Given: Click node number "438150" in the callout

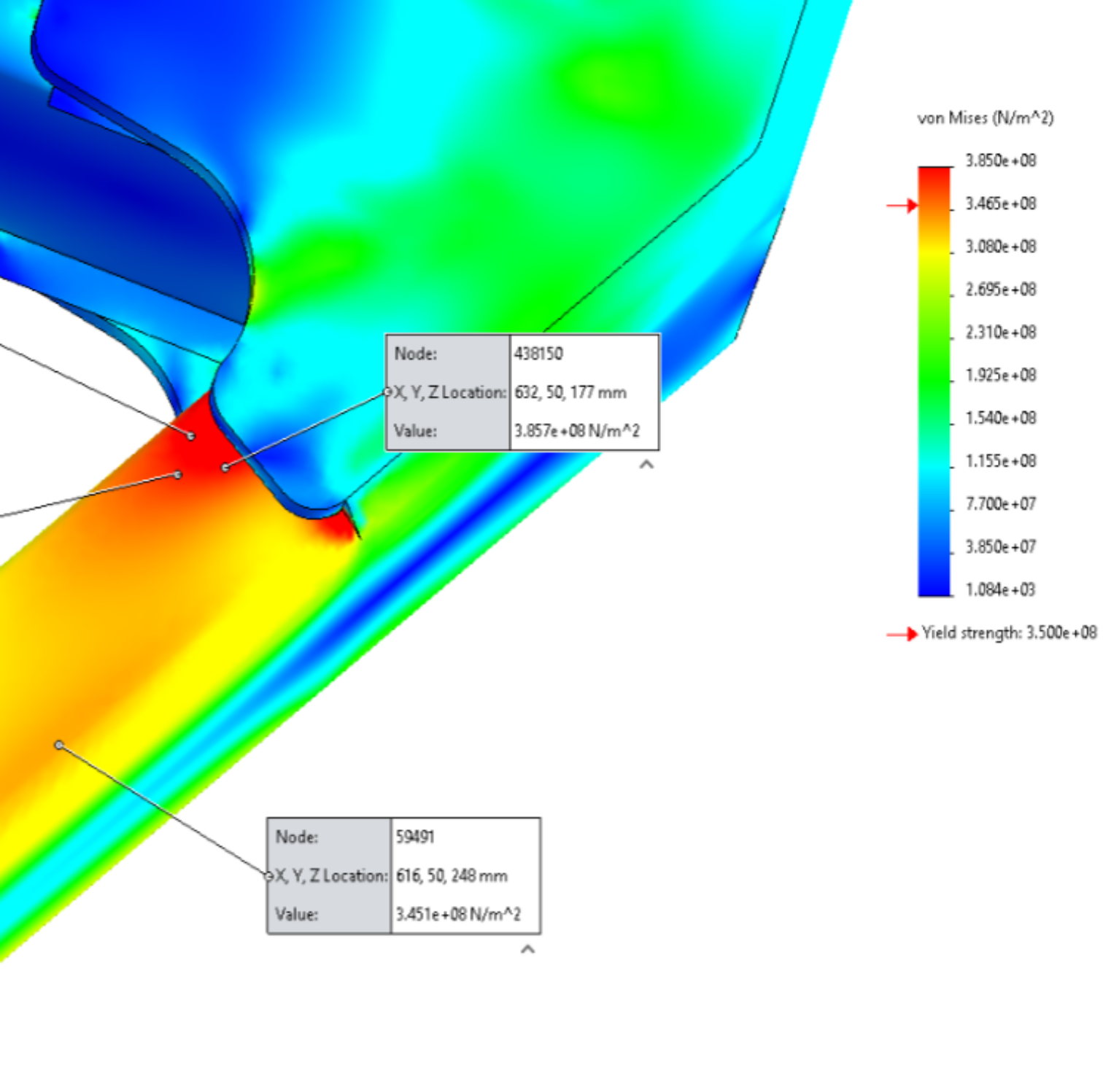Looking at the screenshot, I should coord(538,354).
